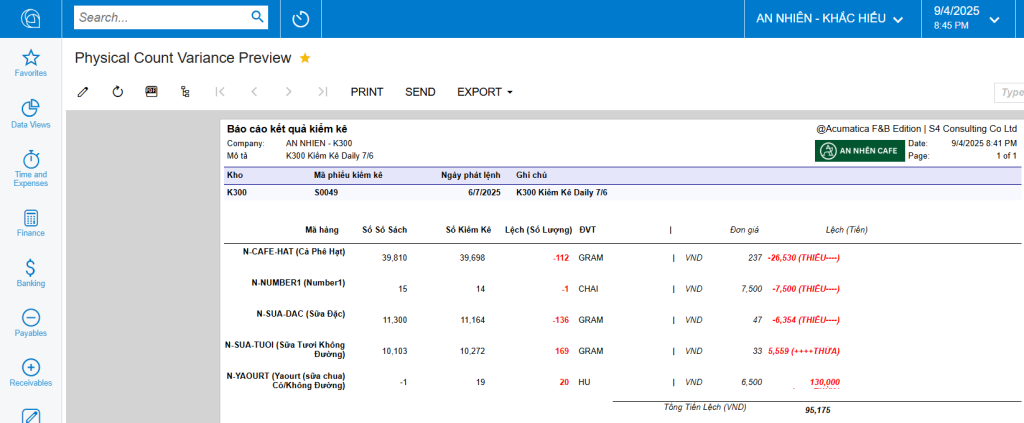Click the Số Kiểm Kê column header

click(x=468, y=230)
